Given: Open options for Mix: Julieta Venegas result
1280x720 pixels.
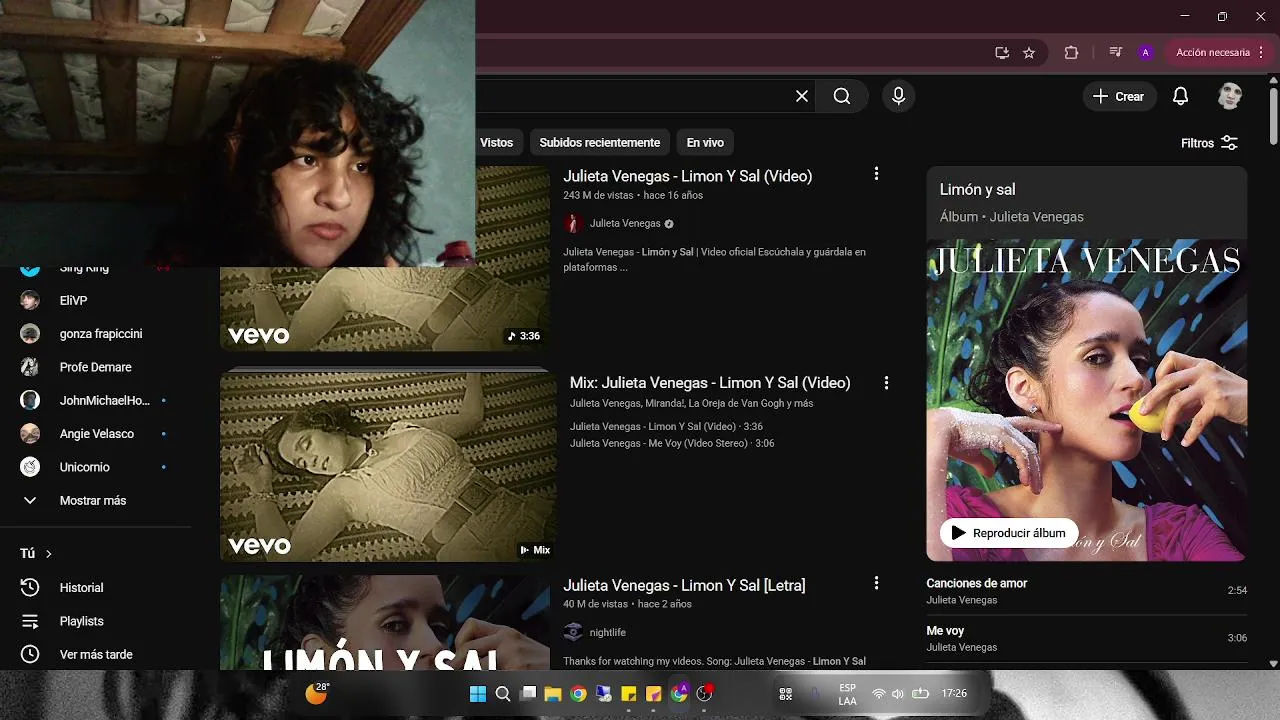Looking at the screenshot, I should tap(886, 383).
